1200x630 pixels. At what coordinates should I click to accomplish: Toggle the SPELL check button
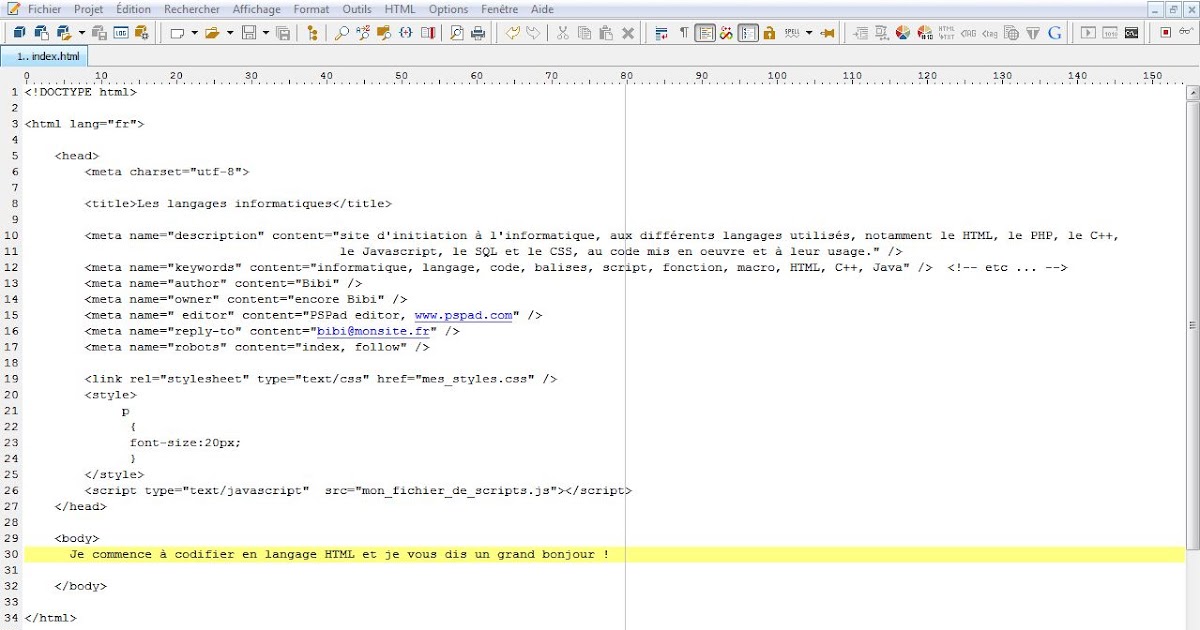tap(792, 33)
